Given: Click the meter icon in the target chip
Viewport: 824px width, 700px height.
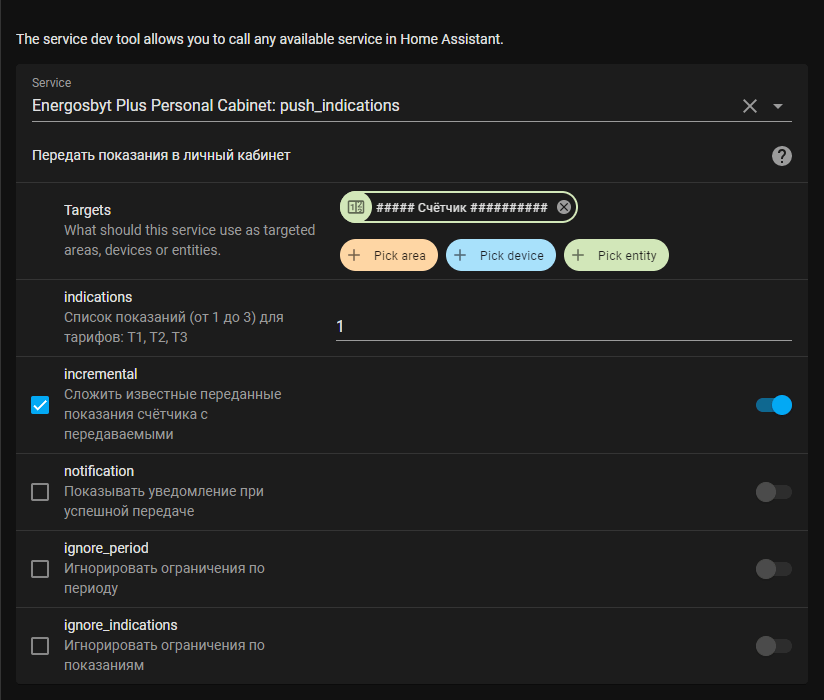Looking at the screenshot, I should tap(356, 207).
